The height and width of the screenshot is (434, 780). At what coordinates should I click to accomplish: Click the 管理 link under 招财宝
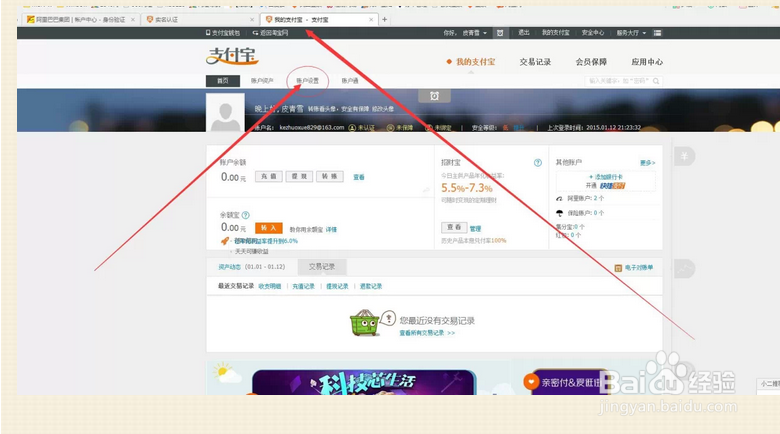(475, 229)
